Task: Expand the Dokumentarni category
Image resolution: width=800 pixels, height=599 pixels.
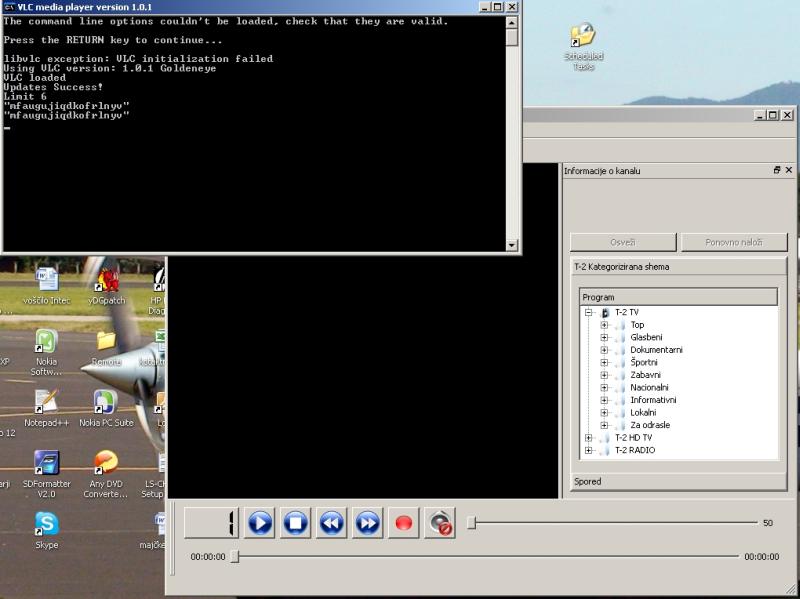Action: [x=604, y=350]
